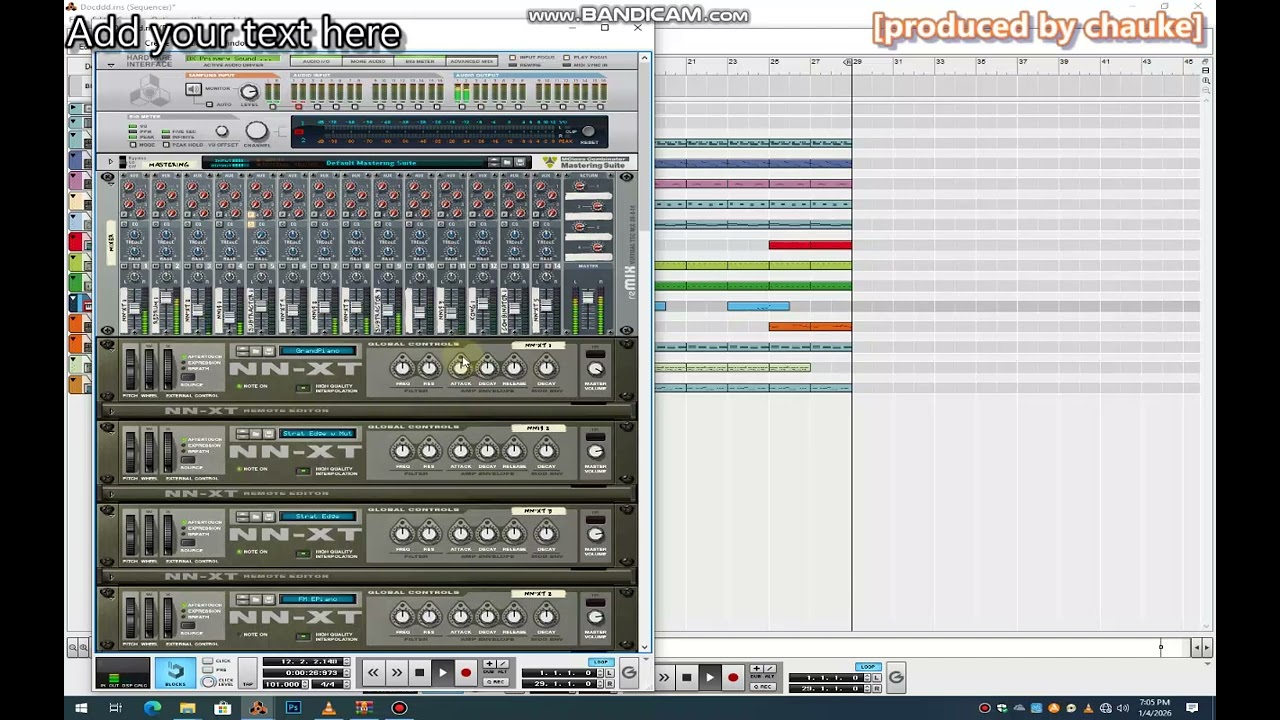The image size is (1280, 720).
Task: Collapse the Hardware Interface fold arrow
Action: (x=111, y=64)
